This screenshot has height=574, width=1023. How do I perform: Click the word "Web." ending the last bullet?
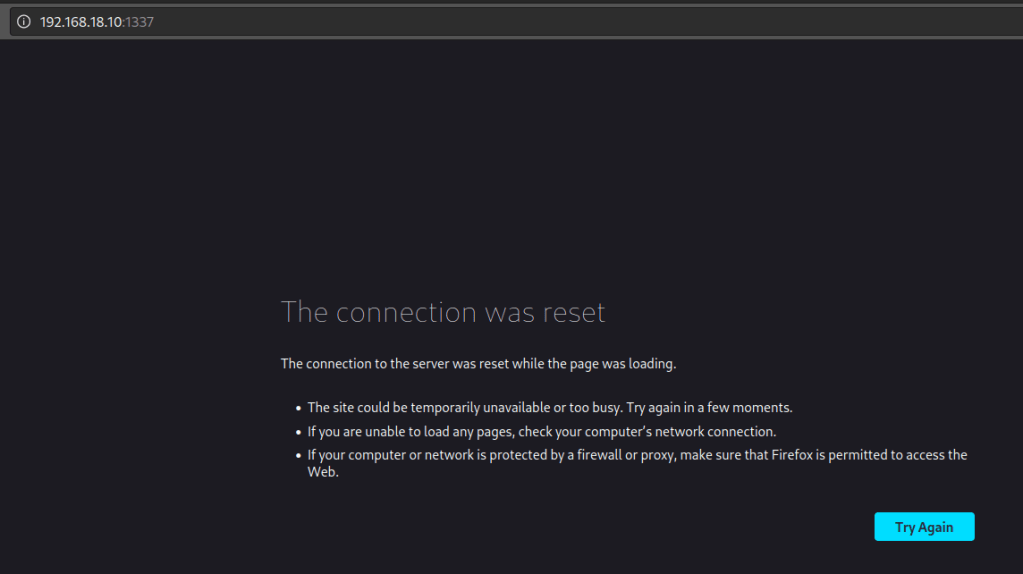click(323, 472)
